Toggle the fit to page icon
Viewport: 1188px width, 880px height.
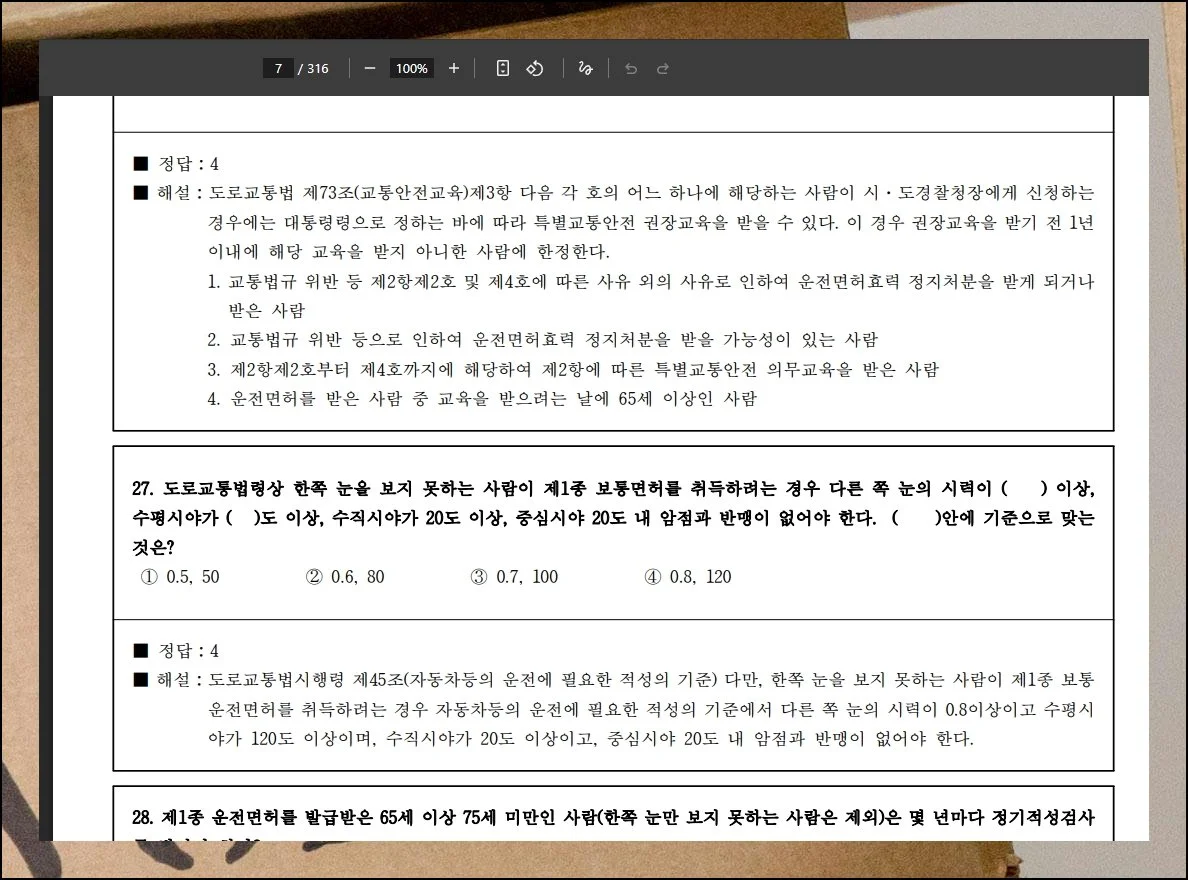tap(503, 68)
